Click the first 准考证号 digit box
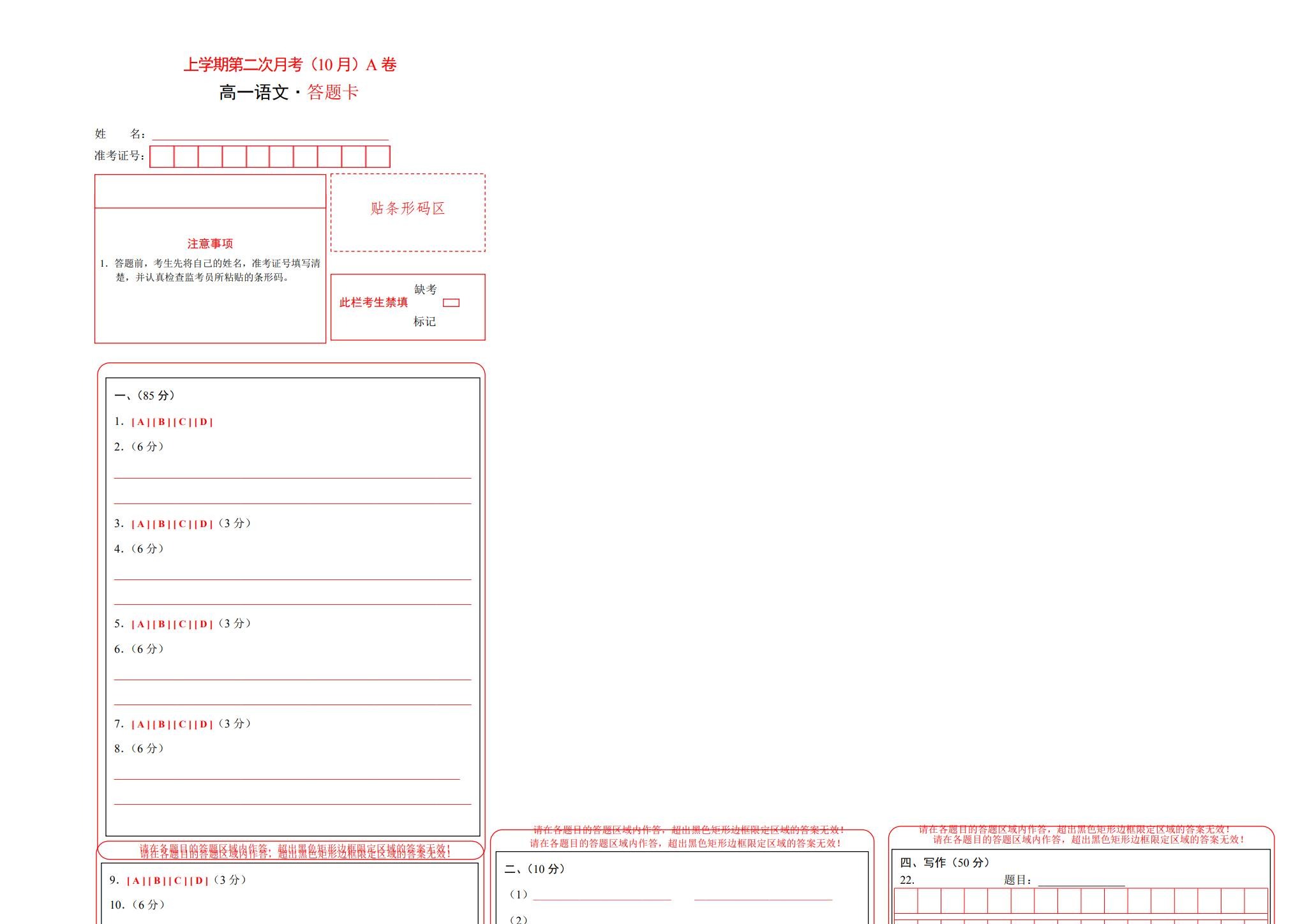This screenshot has width=1307, height=924. coord(162,156)
